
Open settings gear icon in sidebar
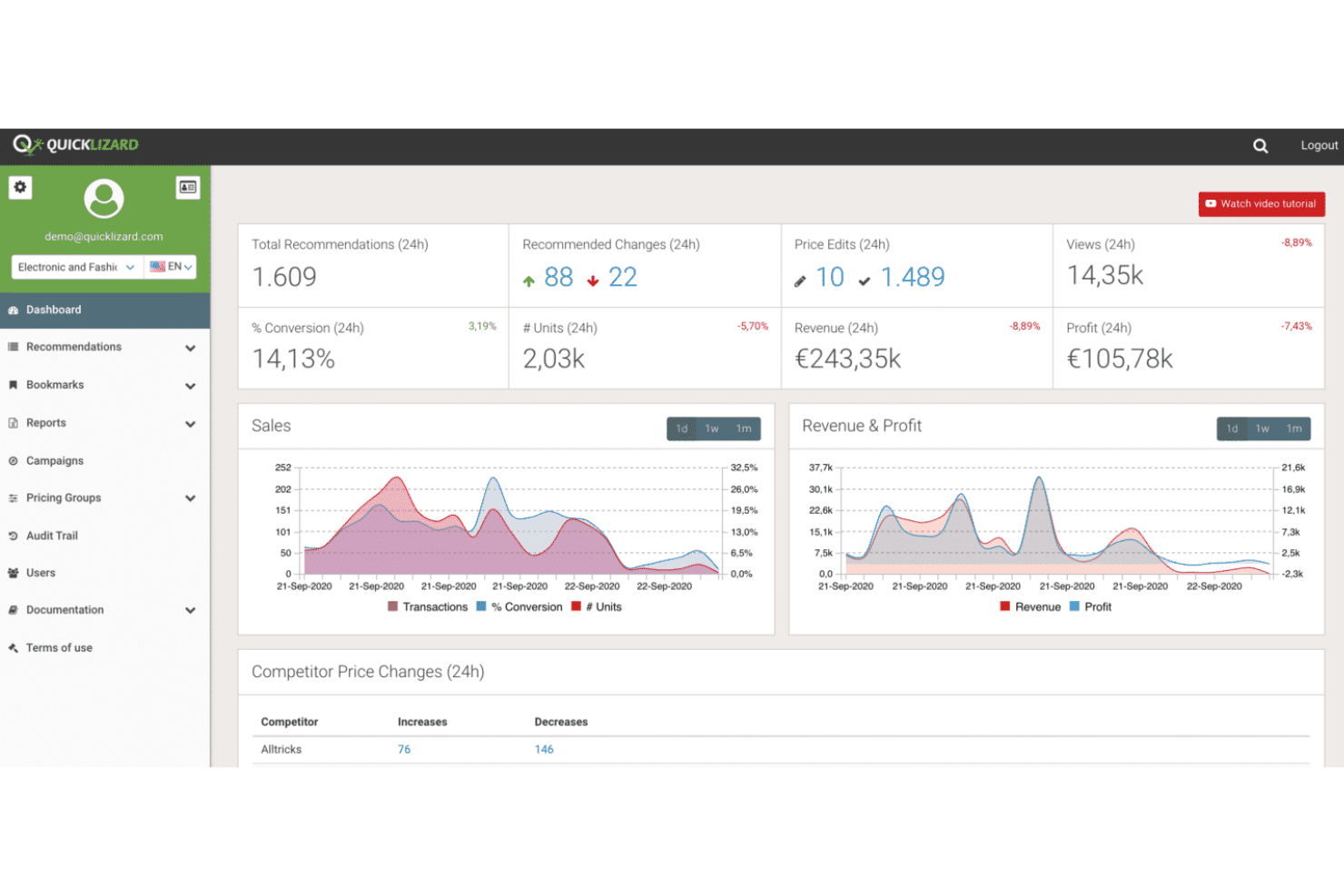coord(20,187)
